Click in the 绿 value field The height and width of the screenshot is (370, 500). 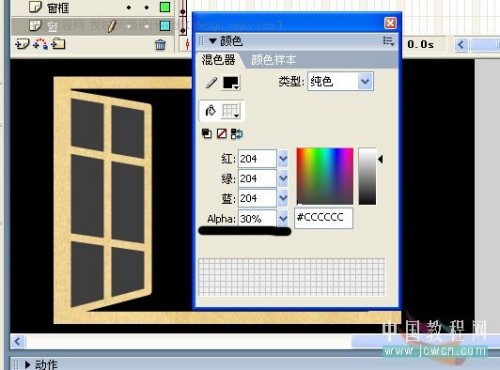click(257, 178)
